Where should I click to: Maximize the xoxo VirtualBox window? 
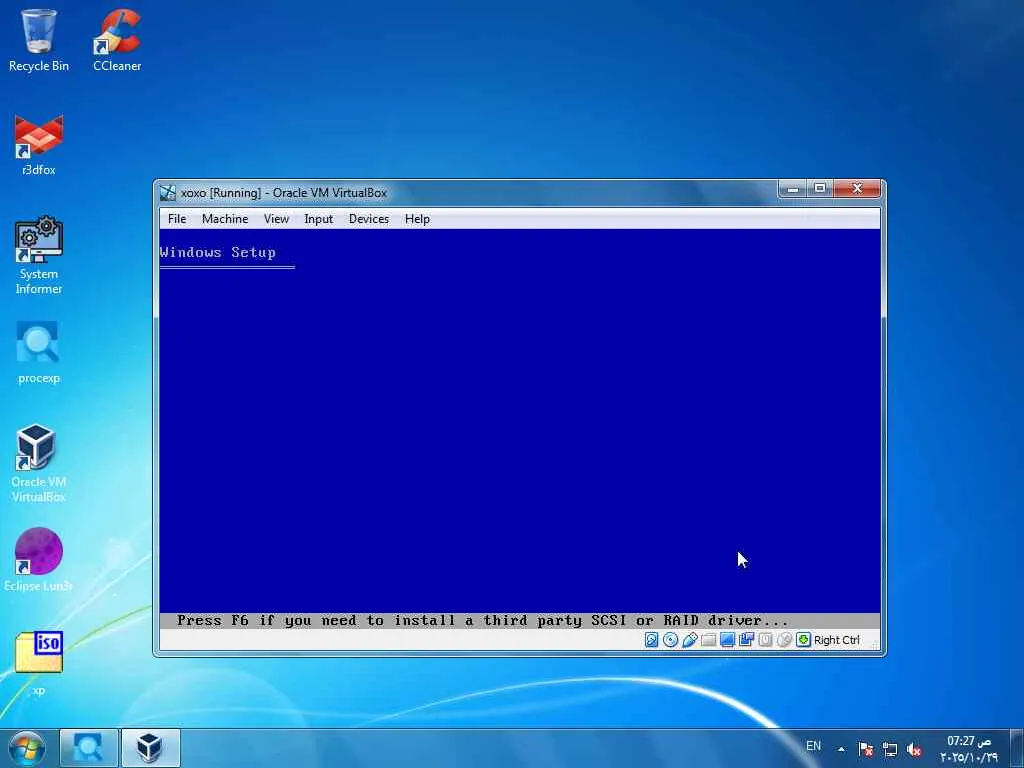pos(820,189)
